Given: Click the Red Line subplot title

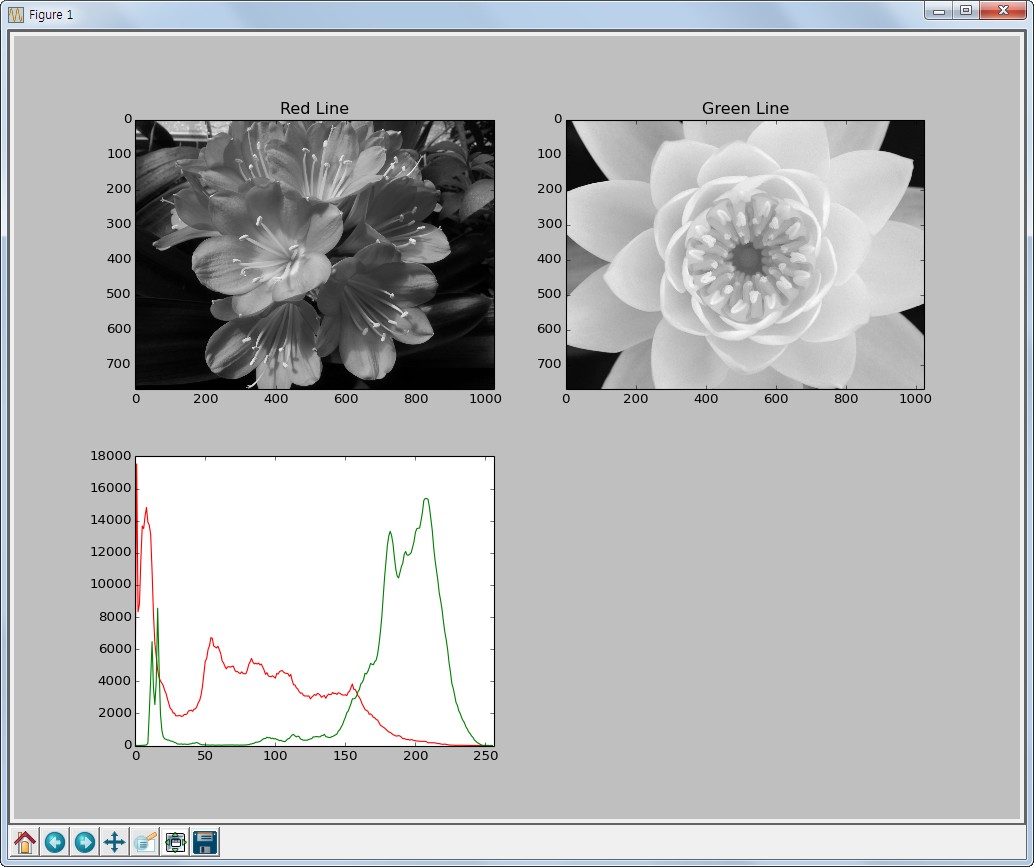Looking at the screenshot, I should [x=314, y=108].
